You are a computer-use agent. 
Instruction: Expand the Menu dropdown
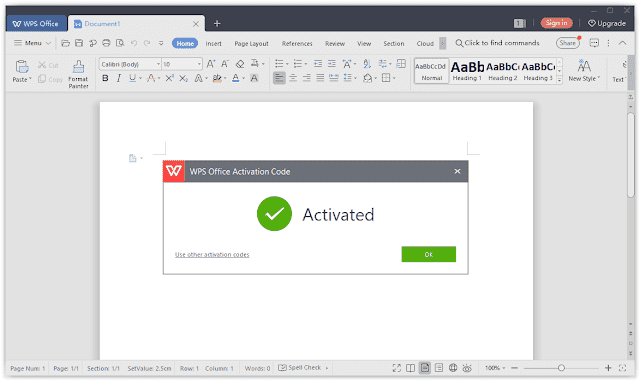[32, 43]
